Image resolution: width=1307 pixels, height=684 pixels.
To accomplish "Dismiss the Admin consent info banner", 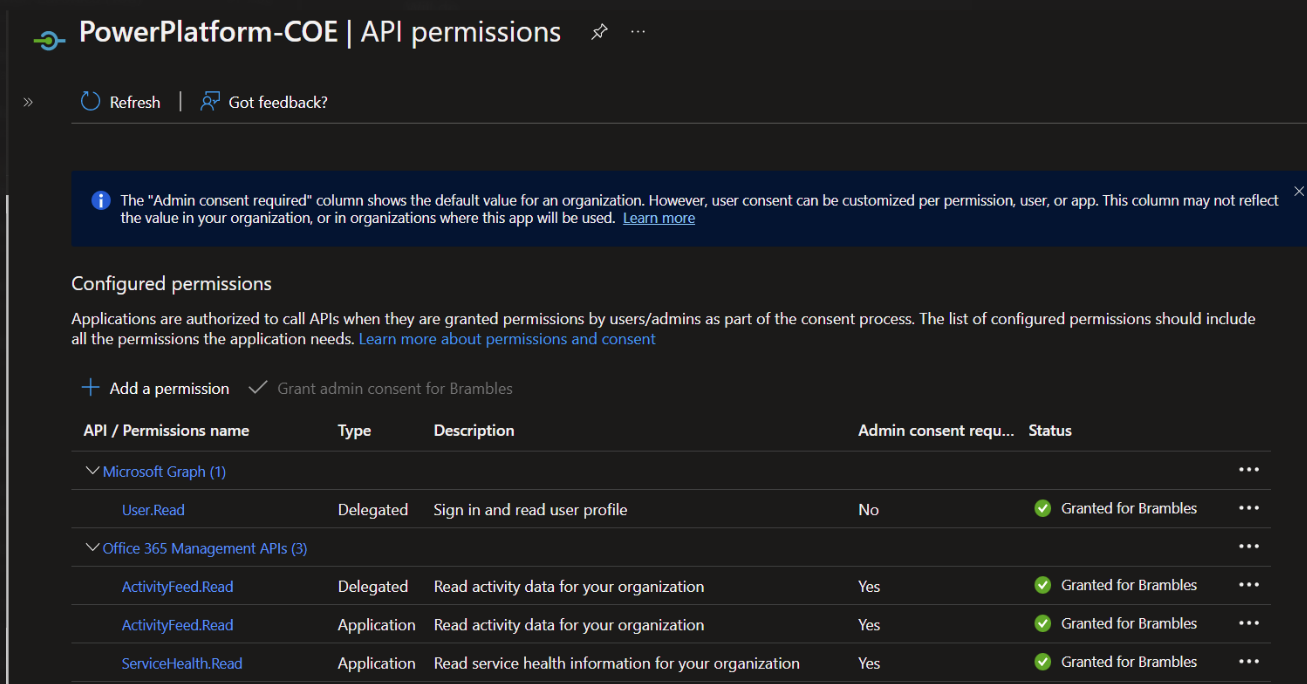I will coord(1298,190).
